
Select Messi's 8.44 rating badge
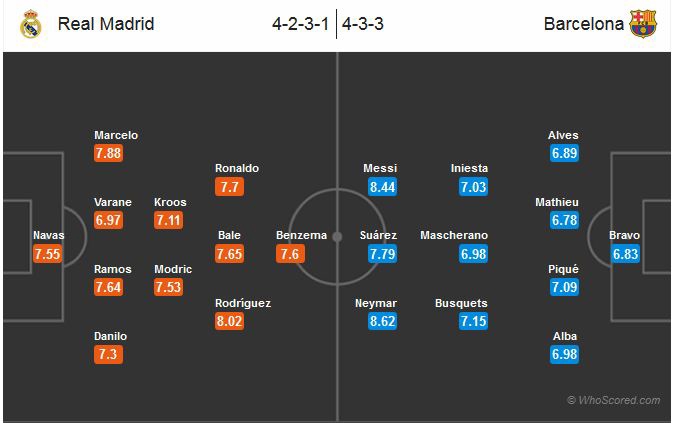[x=380, y=187]
